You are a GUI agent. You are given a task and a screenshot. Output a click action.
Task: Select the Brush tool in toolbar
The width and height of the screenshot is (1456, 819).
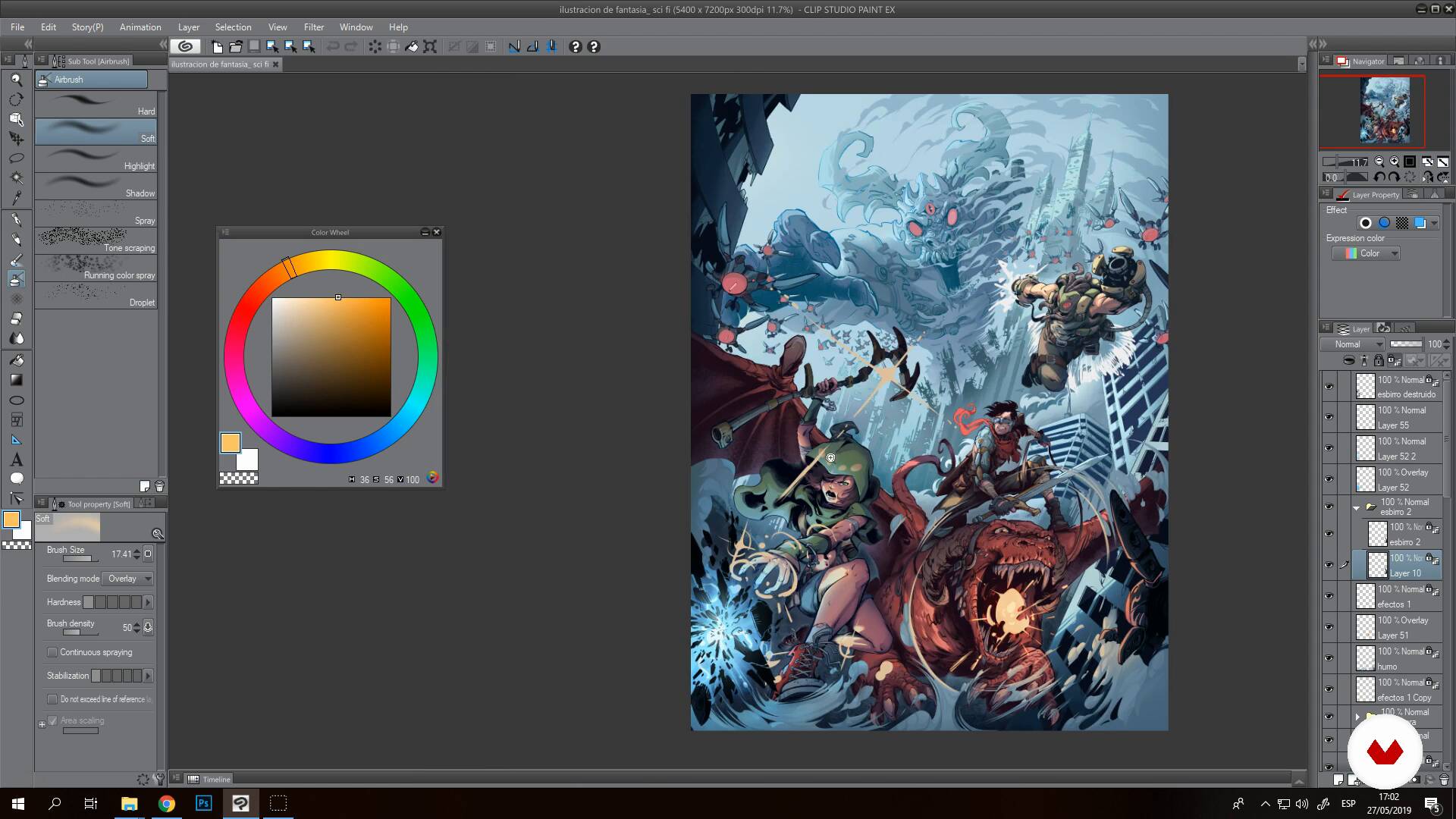point(16,259)
